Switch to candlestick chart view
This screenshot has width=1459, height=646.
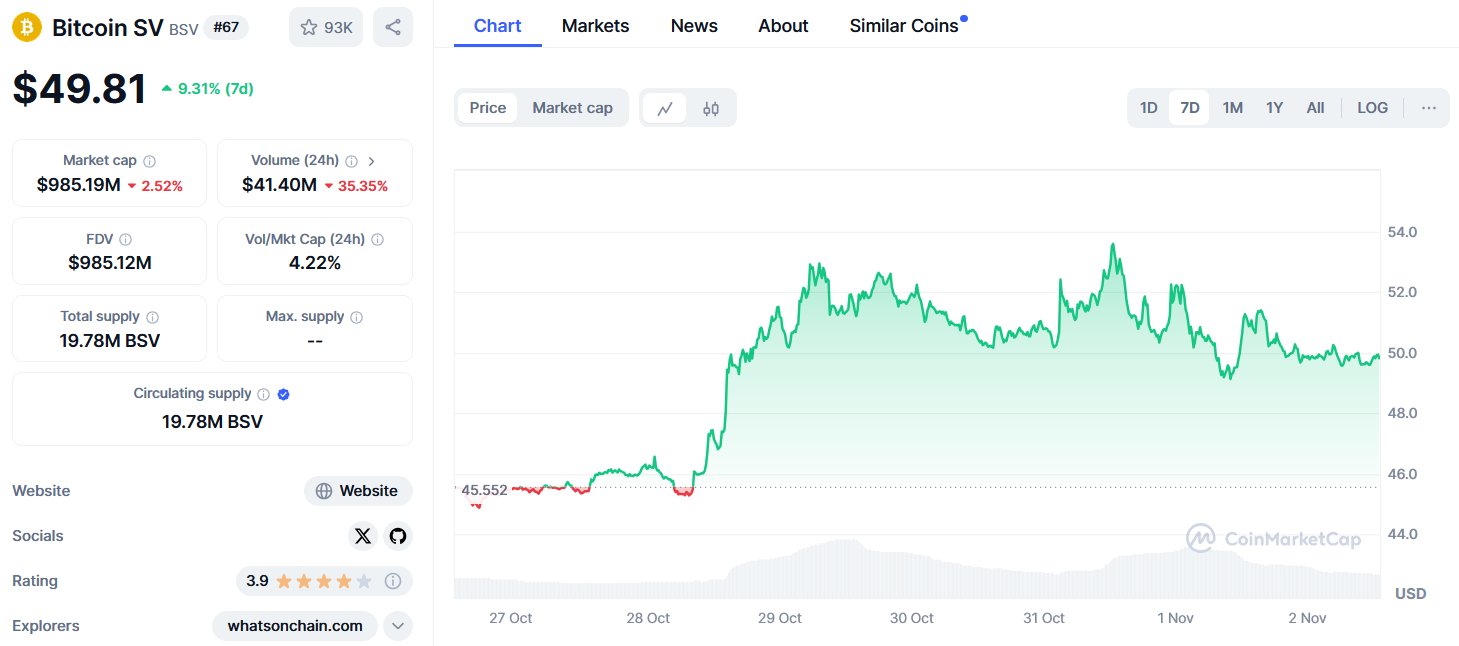coord(711,108)
